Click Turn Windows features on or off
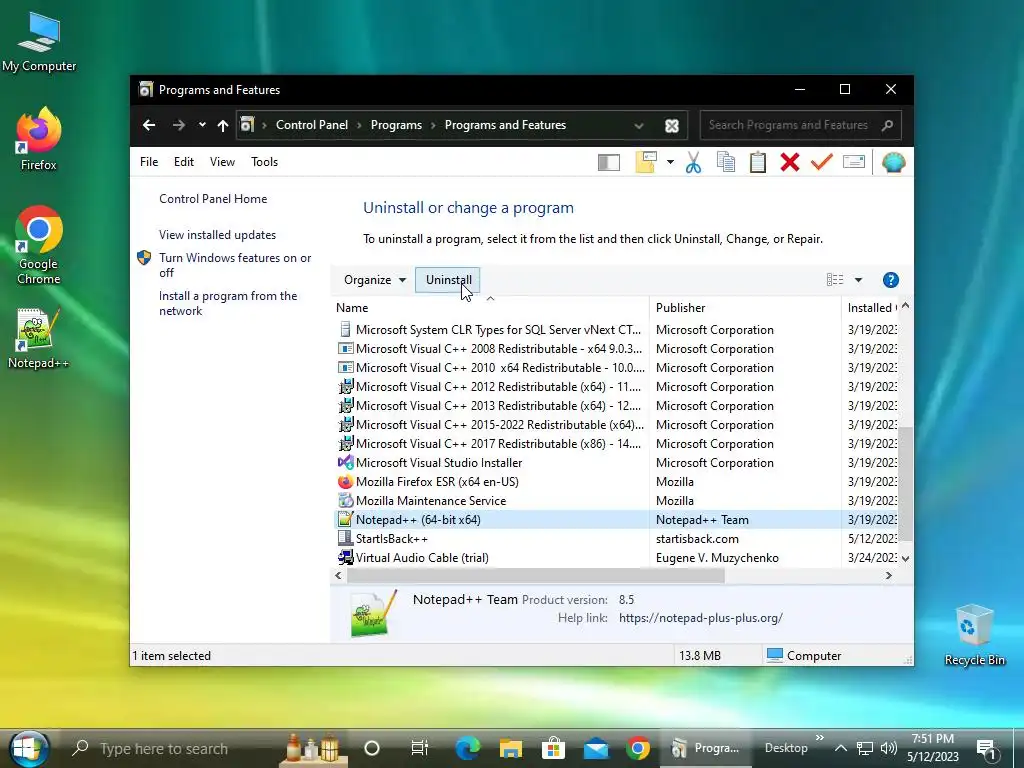 tap(235, 265)
